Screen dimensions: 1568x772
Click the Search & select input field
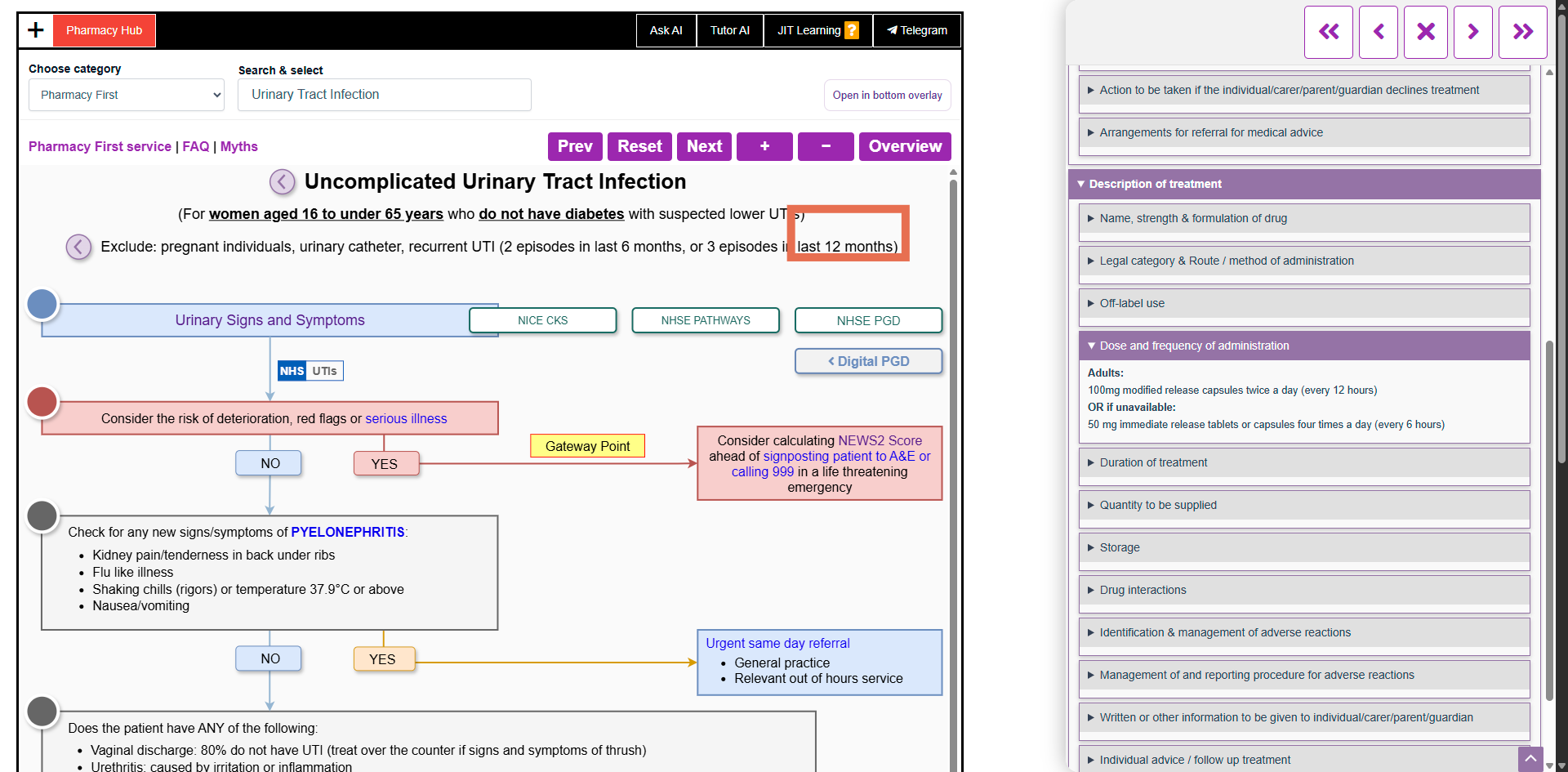[384, 95]
